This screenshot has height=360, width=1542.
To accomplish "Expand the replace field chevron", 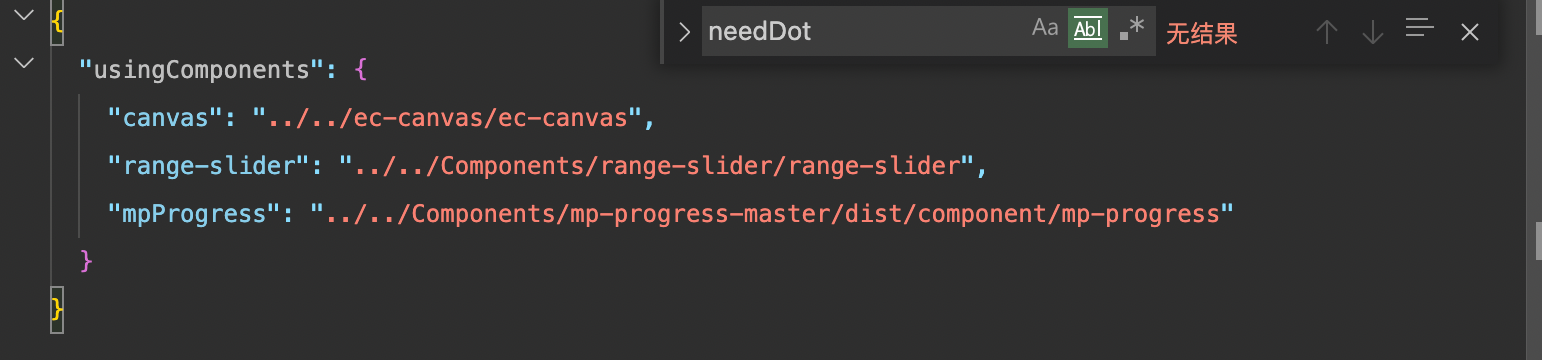I will point(684,32).
